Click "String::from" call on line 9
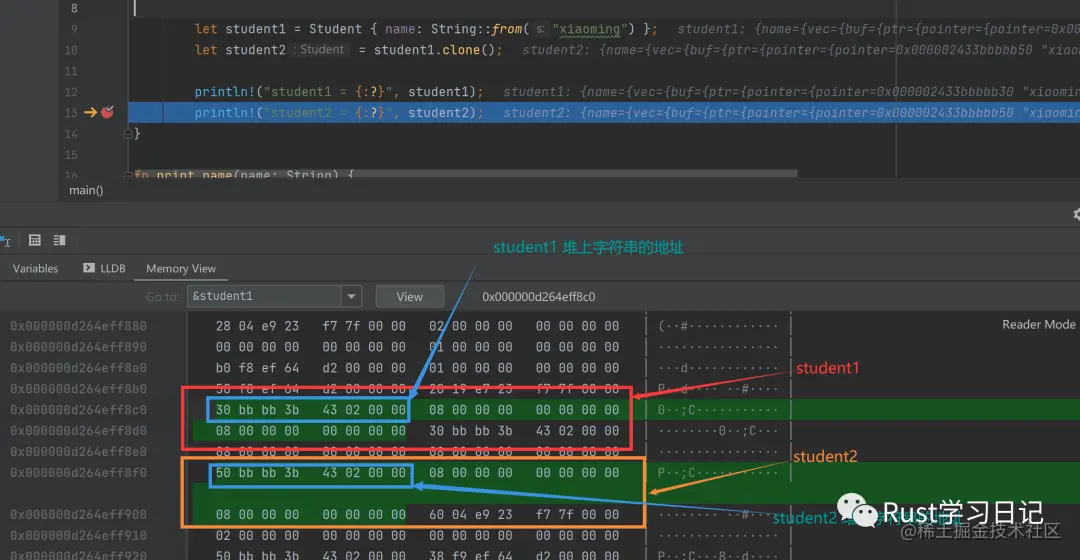The width and height of the screenshot is (1080, 560). (x=477, y=29)
